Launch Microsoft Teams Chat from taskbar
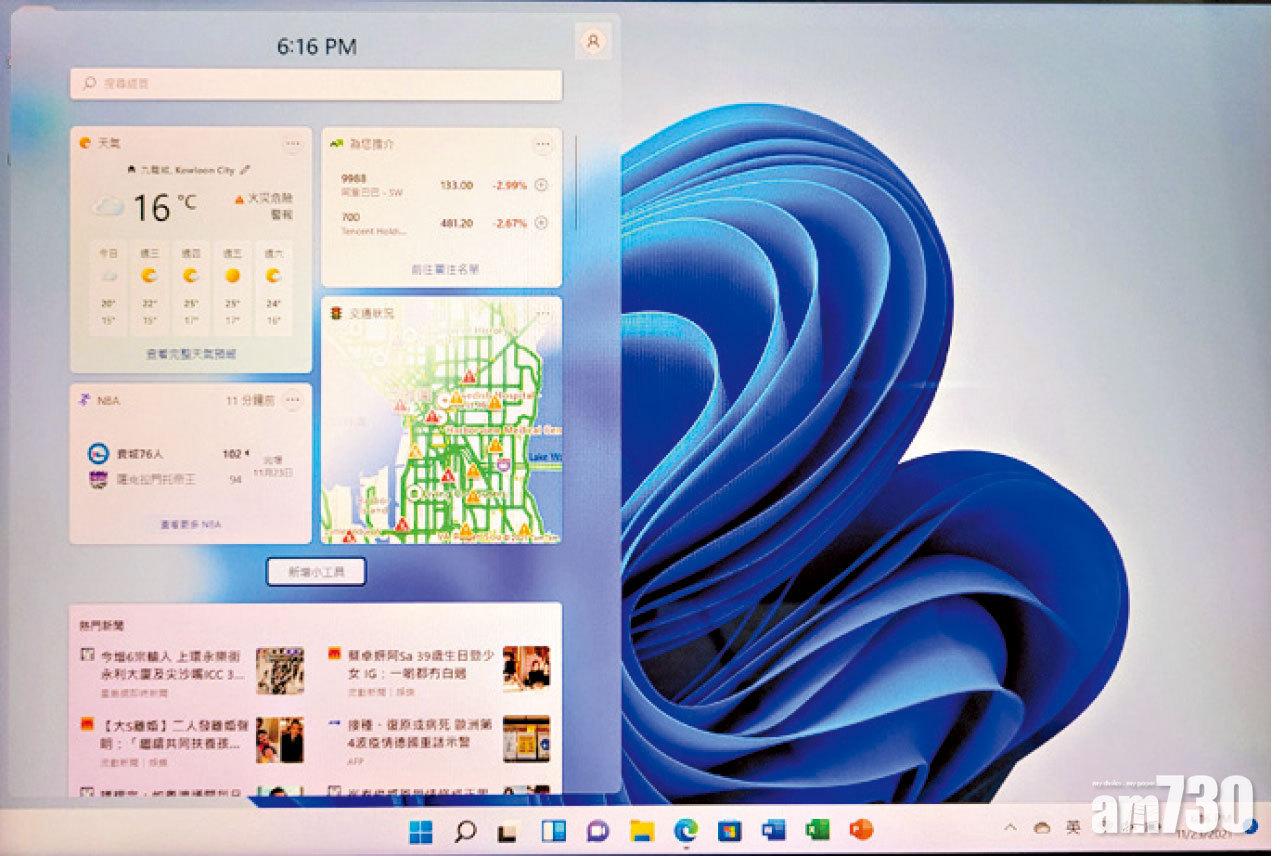Screen dimensions: 1280x856 (x=598, y=830)
